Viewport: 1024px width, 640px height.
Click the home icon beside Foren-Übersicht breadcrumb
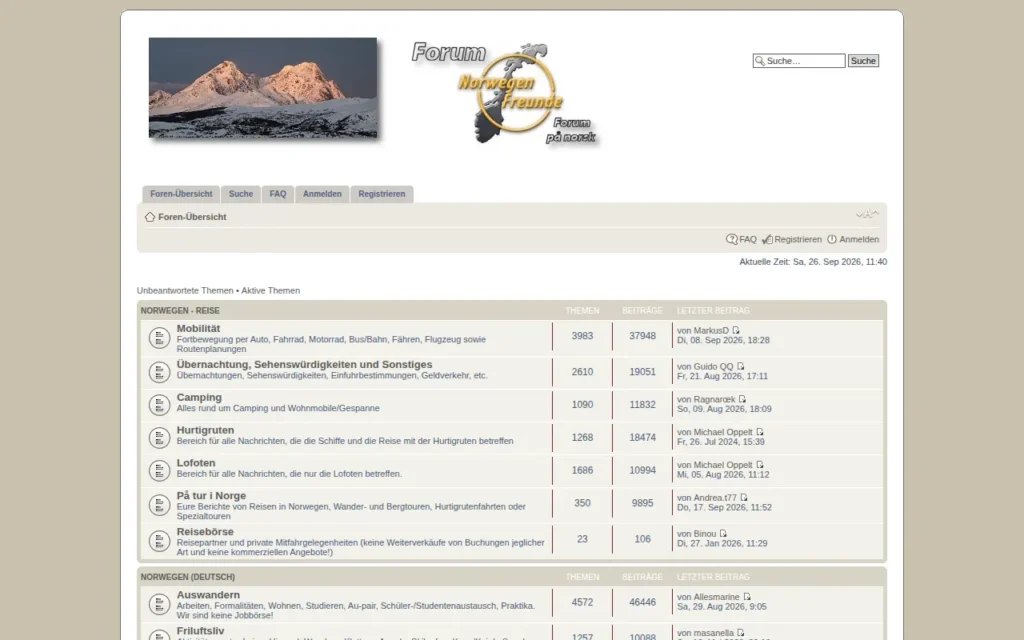(x=150, y=217)
